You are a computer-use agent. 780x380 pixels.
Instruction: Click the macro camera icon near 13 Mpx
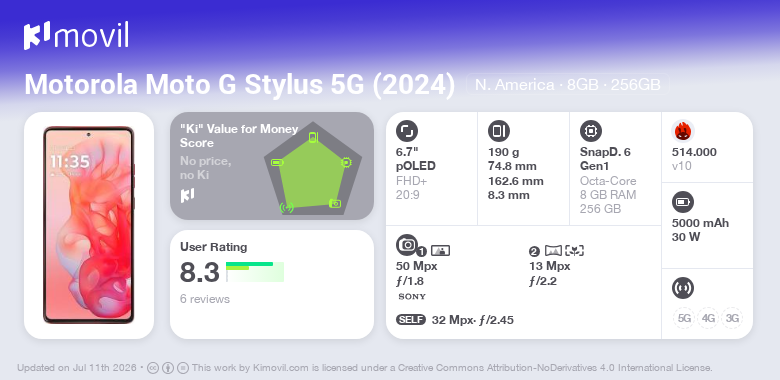[575, 251]
